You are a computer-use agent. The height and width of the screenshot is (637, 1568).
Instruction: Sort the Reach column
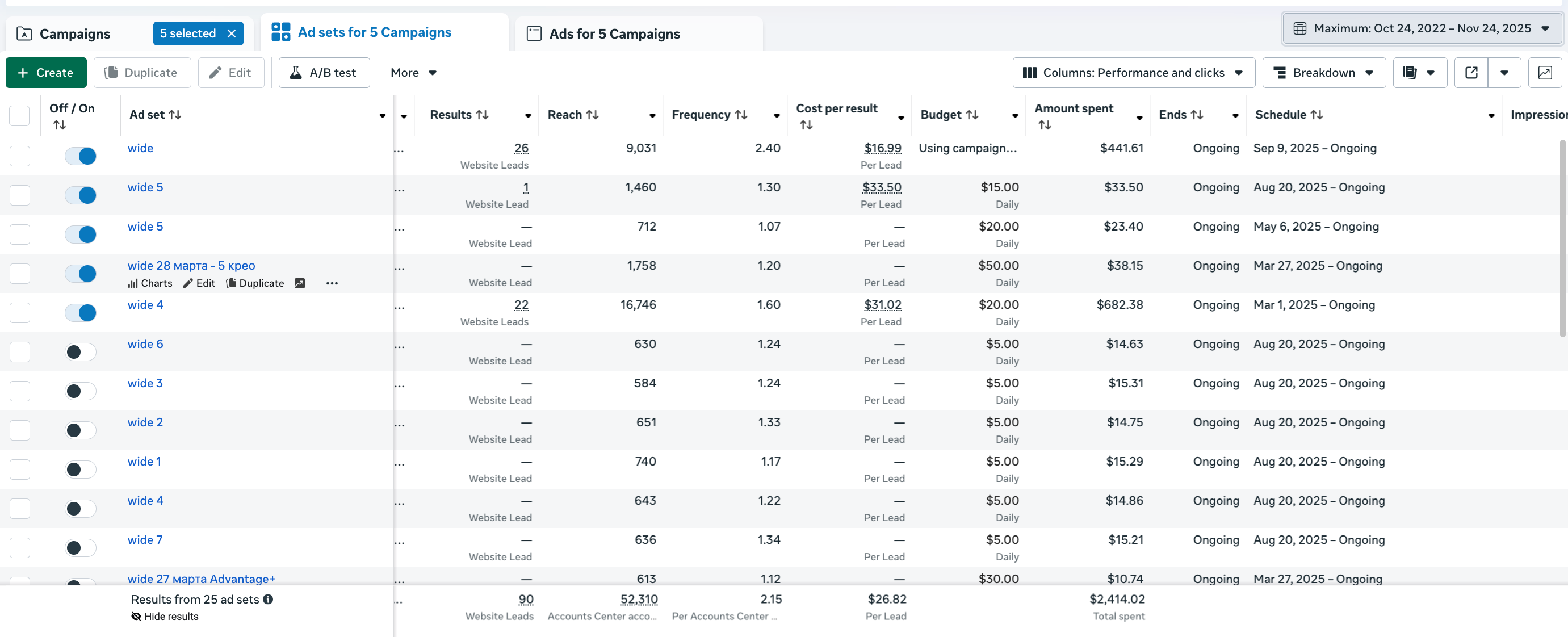592,115
